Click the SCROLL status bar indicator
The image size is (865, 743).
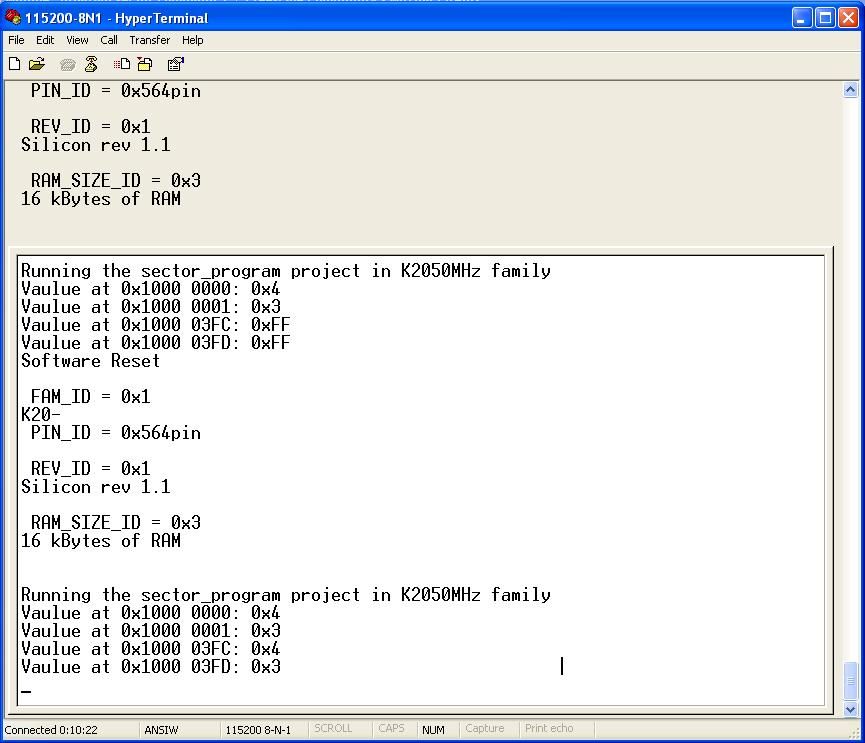point(333,728)
